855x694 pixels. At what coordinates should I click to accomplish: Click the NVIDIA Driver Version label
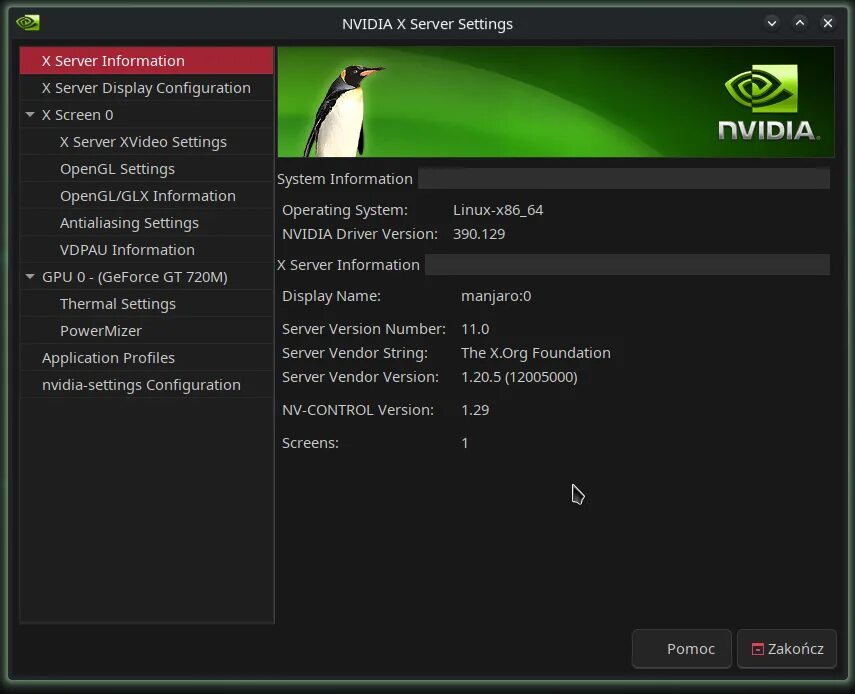360,234
